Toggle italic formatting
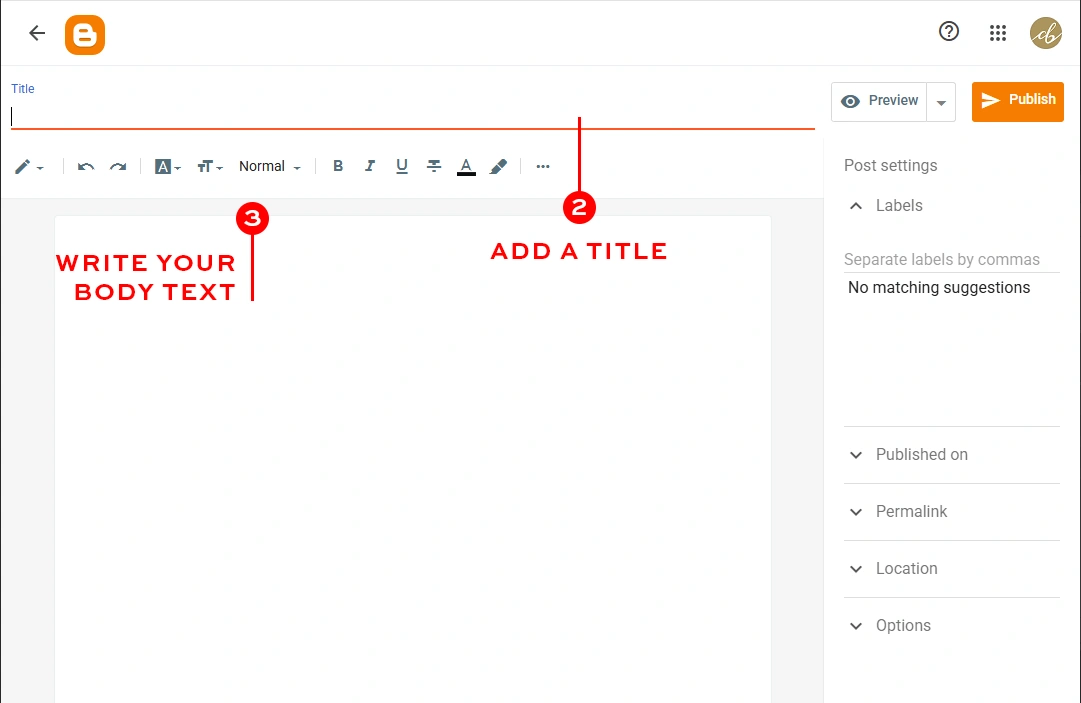 370,165
